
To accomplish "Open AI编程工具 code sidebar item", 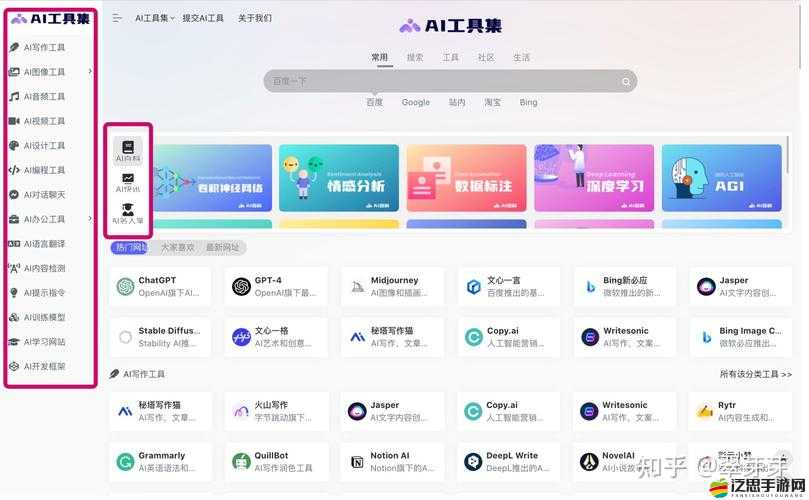I will pyautogui.click(x=38, y=170).
